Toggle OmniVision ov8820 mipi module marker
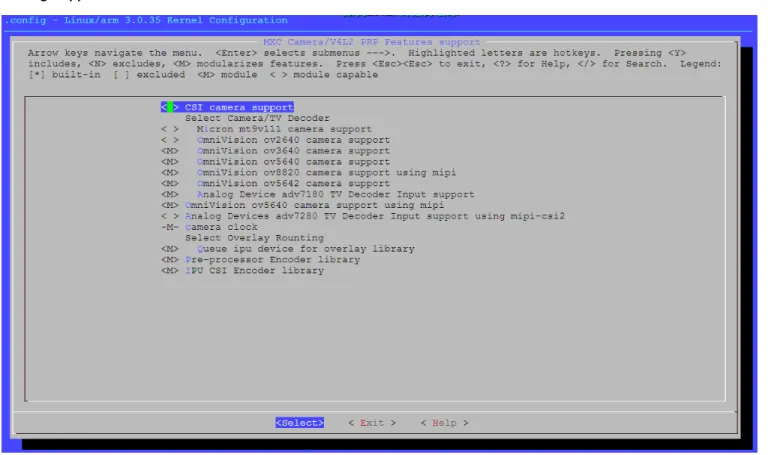Image resolution: width=768 pixels, height=455 pixels. pos(170,172)
